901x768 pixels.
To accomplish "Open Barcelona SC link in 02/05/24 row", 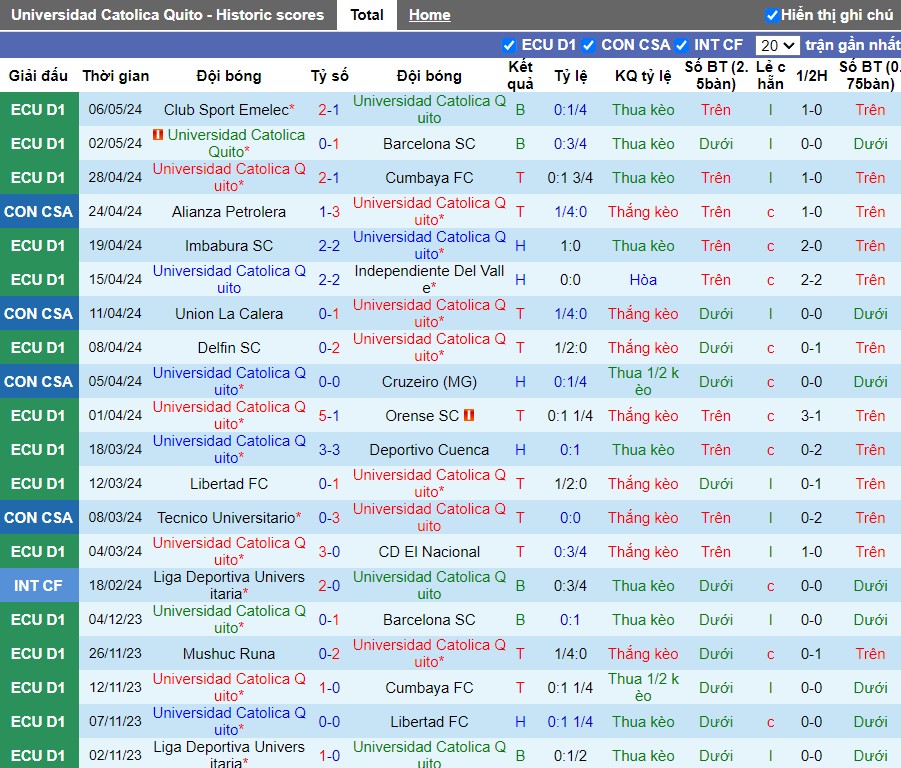I will pos(429,144).
